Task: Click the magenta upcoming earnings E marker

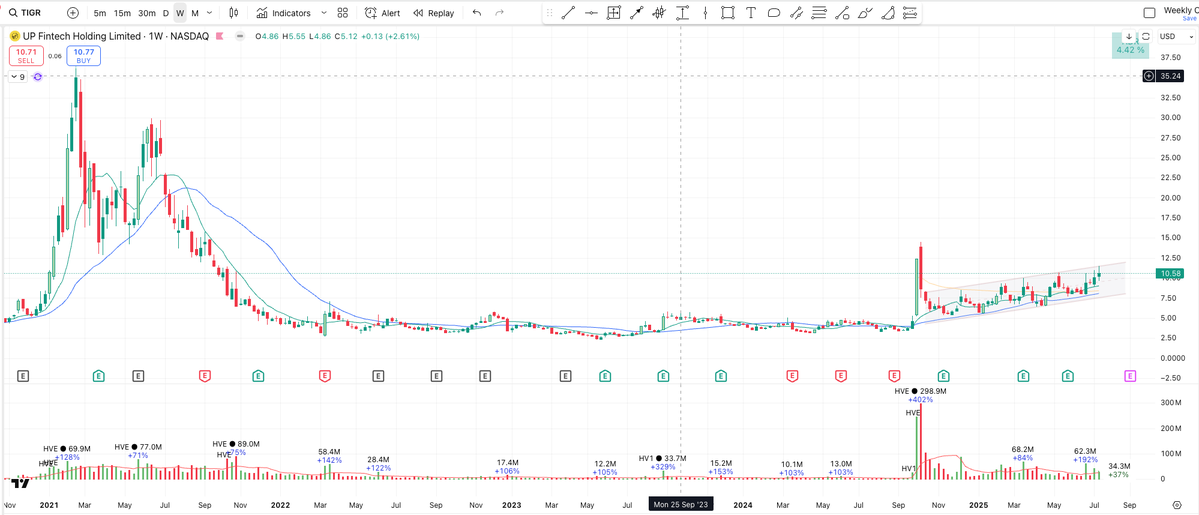Action: pyautogui.click(x=1130, y=375)
